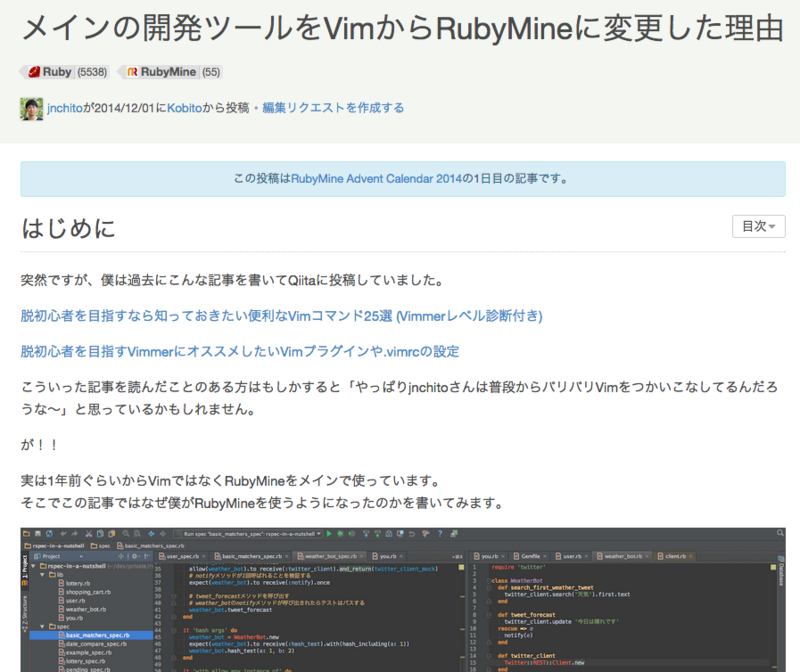Open RubyMine Advent Calendar 2014 link
This screenshot has width=800, height=672.
(x=376, y=179)
